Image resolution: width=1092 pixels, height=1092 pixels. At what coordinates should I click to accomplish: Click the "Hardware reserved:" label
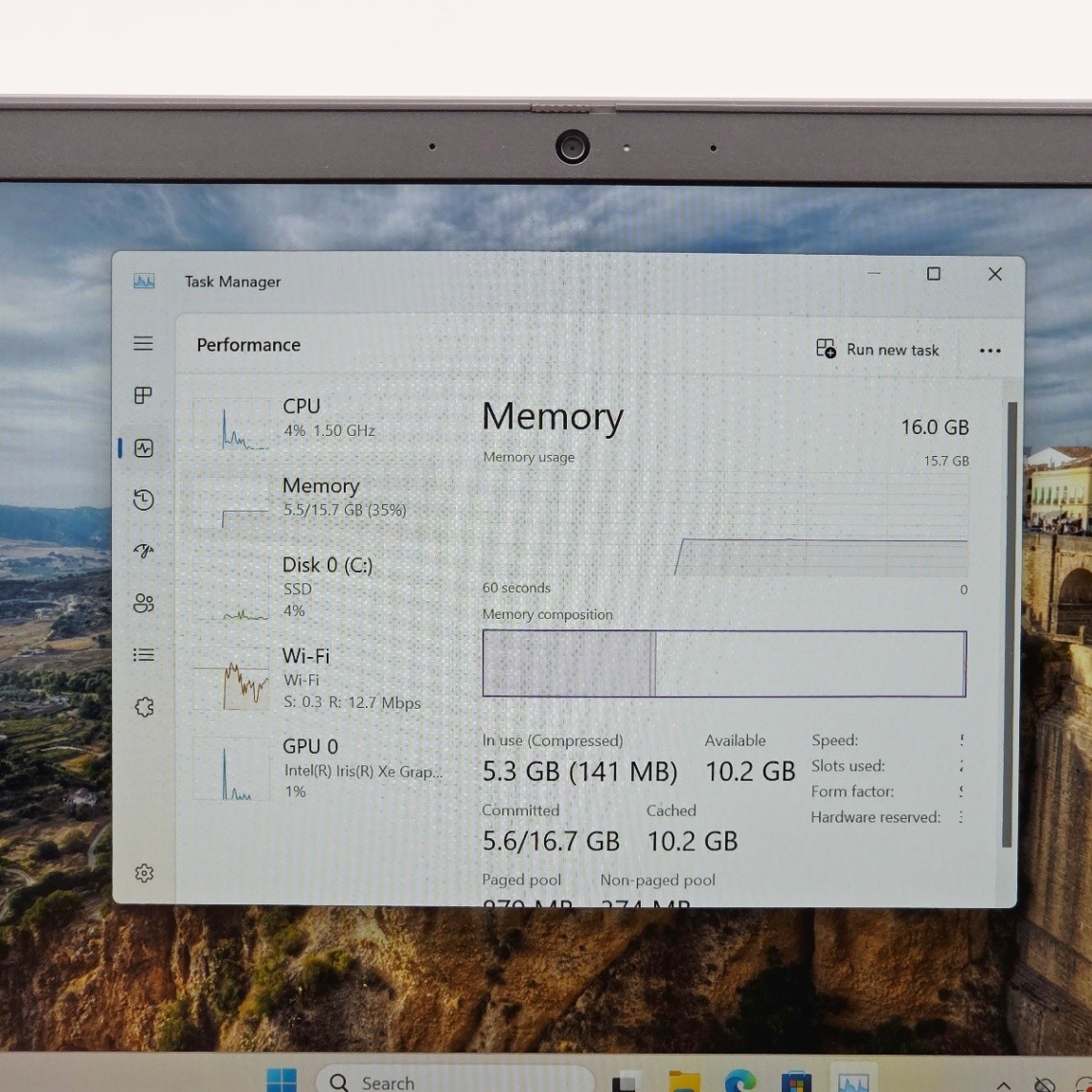[x=876, y=817]
